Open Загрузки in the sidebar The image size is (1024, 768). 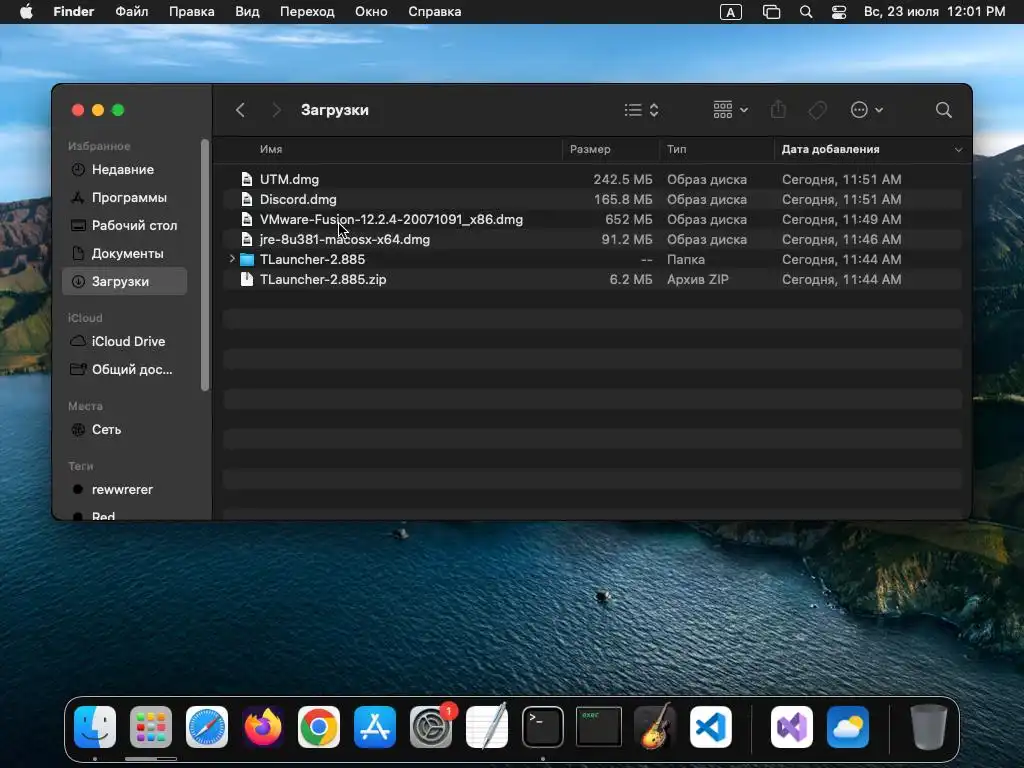click(x=124, y=281)
